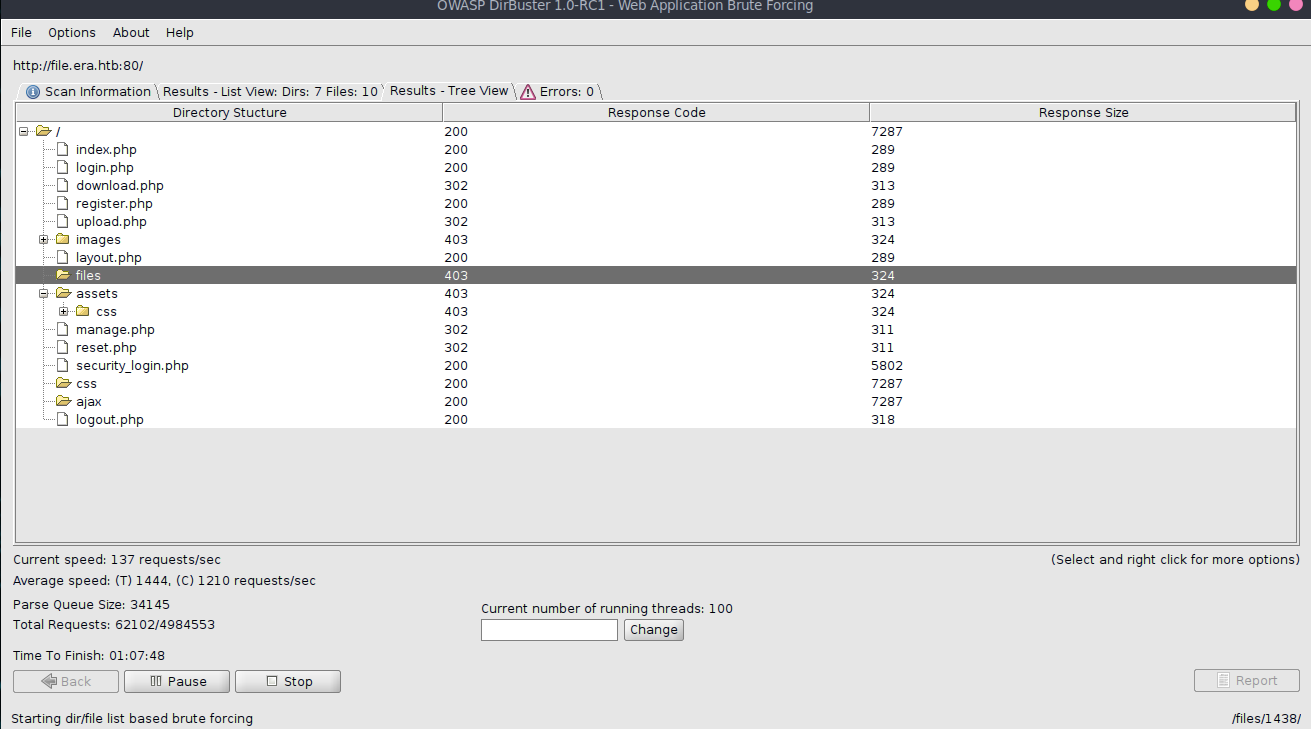Image resolution: width=1311 pixels, height=729 pixels.
Task: Click the Scan Information info icon
Action: [33, 92]
